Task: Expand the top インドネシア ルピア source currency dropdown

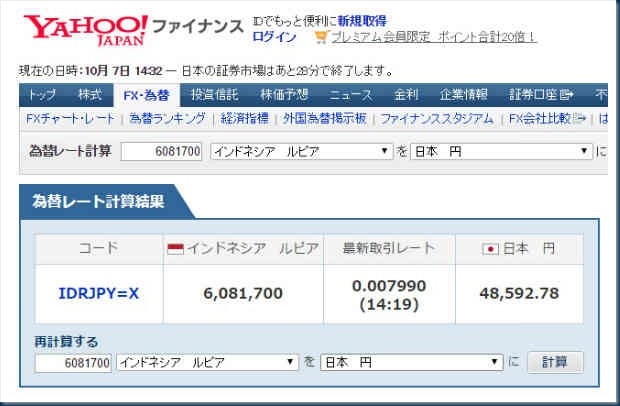Action: pyautogui.click(x=302, y=151)
